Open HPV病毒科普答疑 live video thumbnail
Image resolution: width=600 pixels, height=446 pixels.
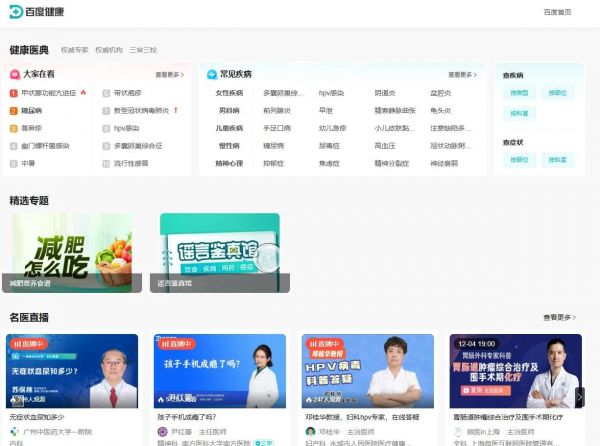368,371
